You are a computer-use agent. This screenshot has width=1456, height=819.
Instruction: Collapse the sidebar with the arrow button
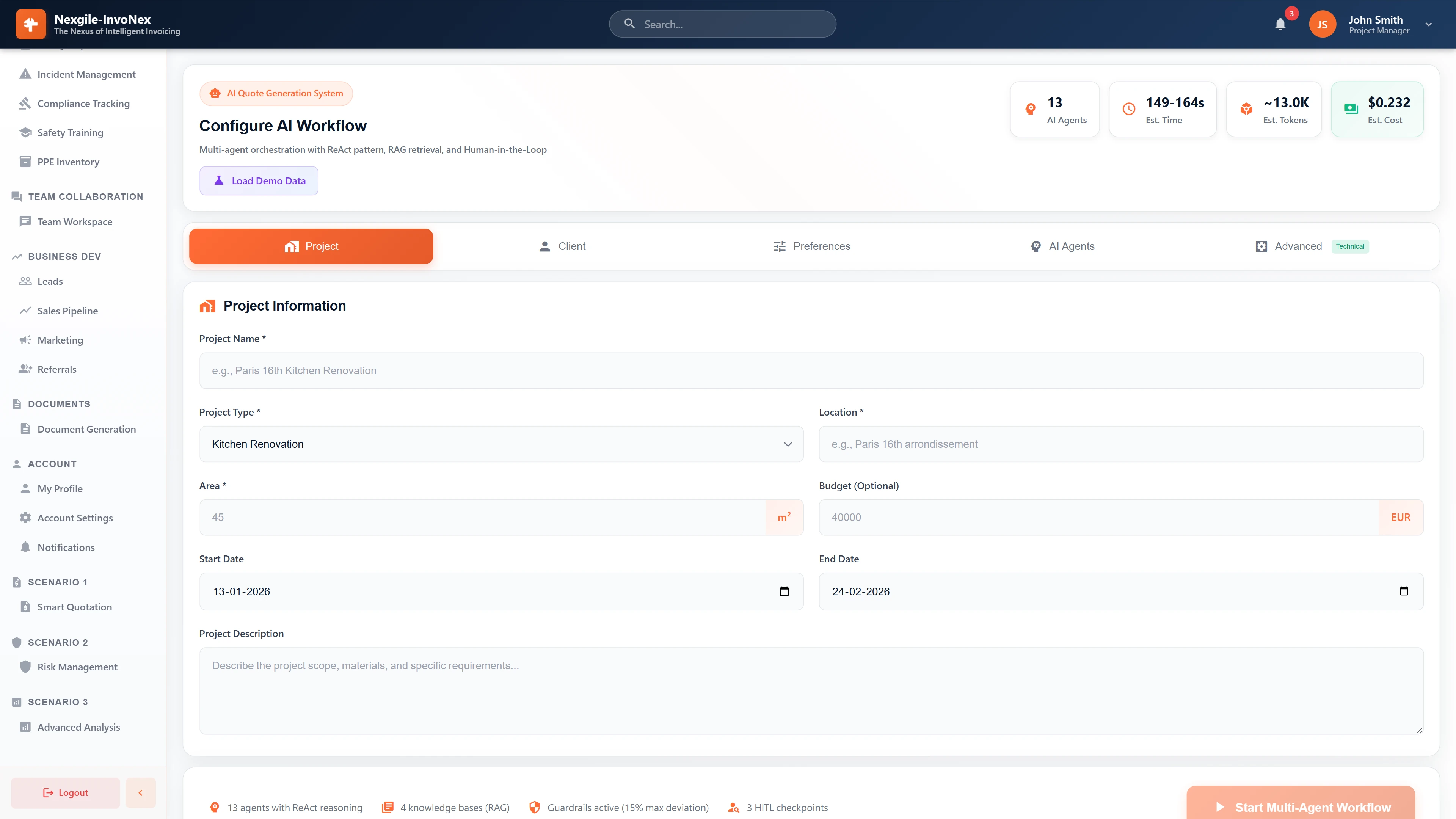[x=140, y=792]
